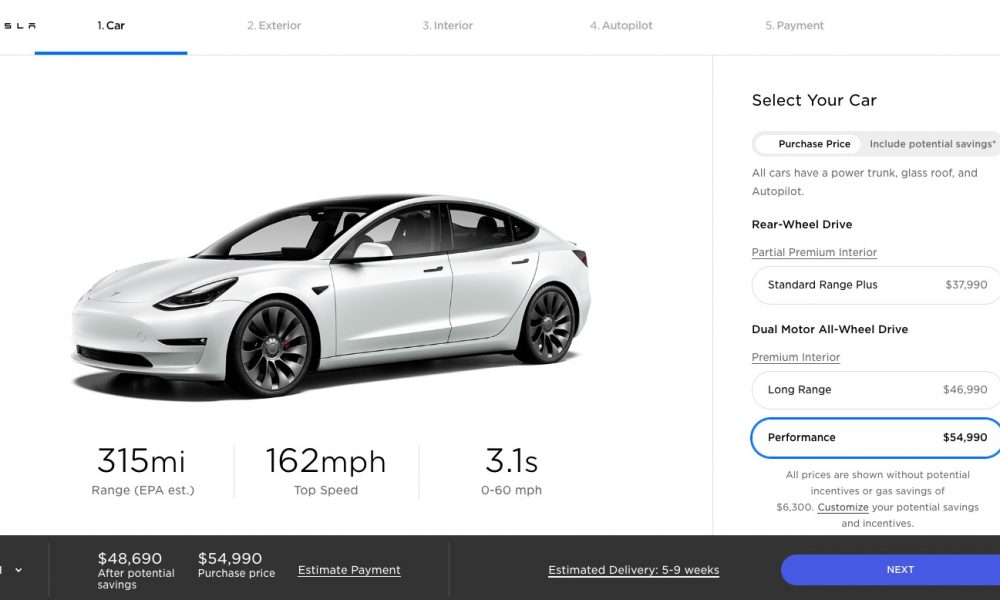Viewport: 1000px width, 600px height.
Task: Click the Rear-Wheel Drive heading
Action: coord(802,224)
